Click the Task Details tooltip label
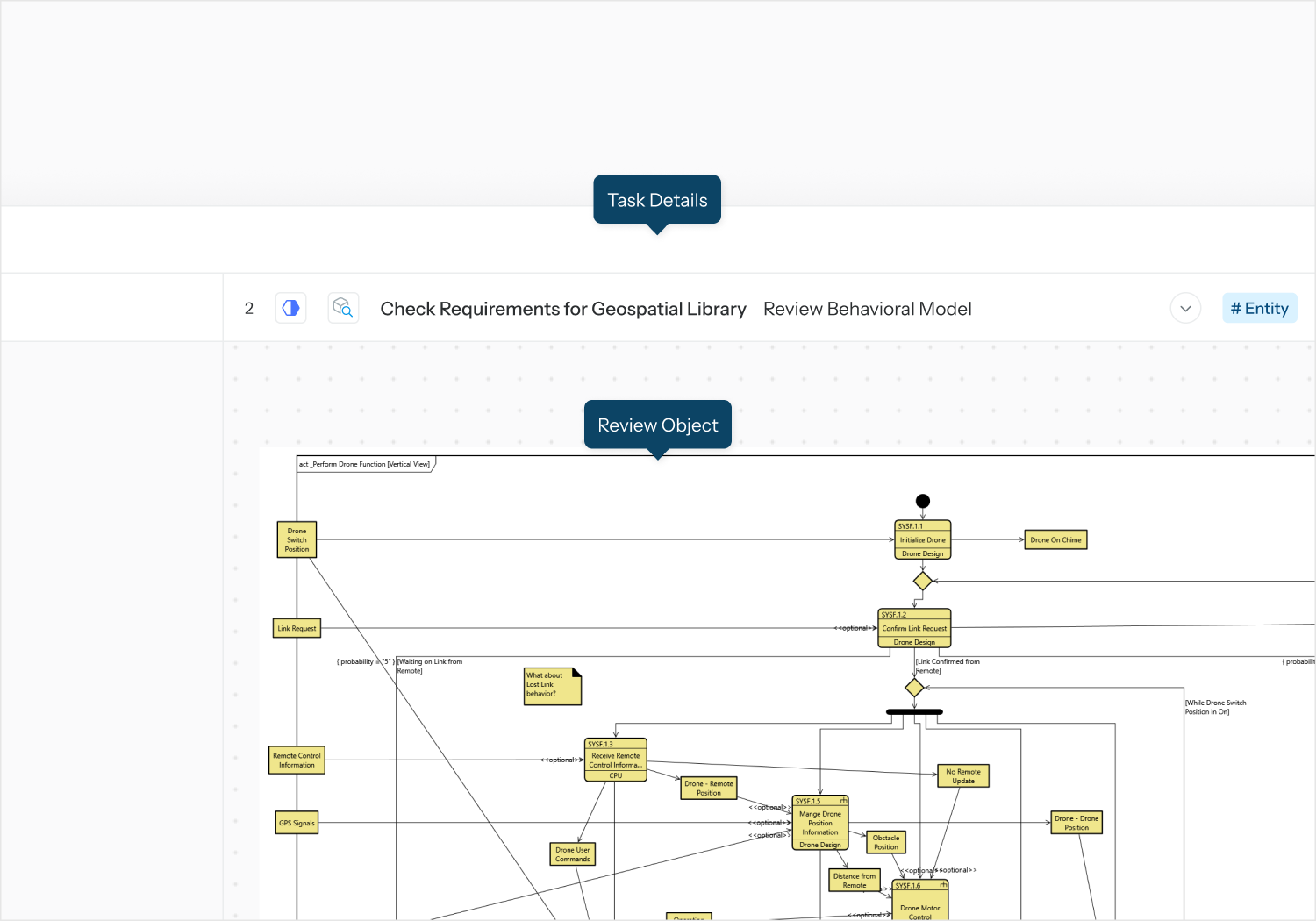This screenshot has width=1316, height=921. [x=657, y=200]
